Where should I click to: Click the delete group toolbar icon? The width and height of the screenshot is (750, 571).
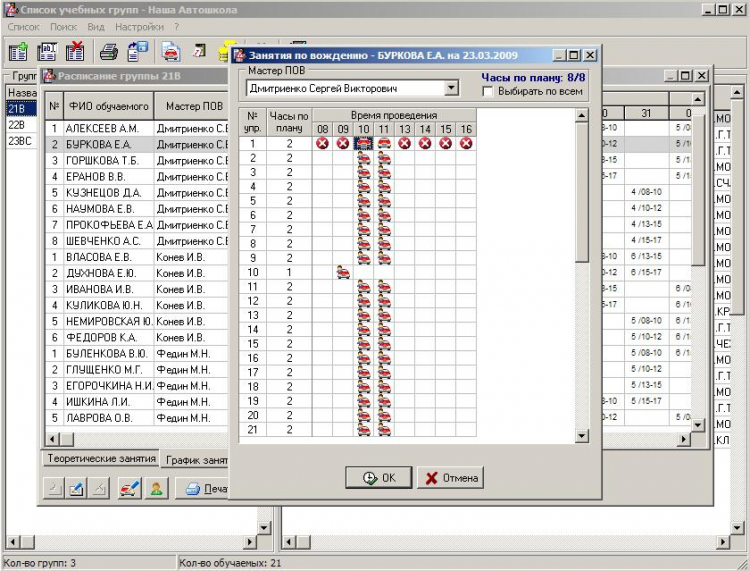tap(75, 52)
